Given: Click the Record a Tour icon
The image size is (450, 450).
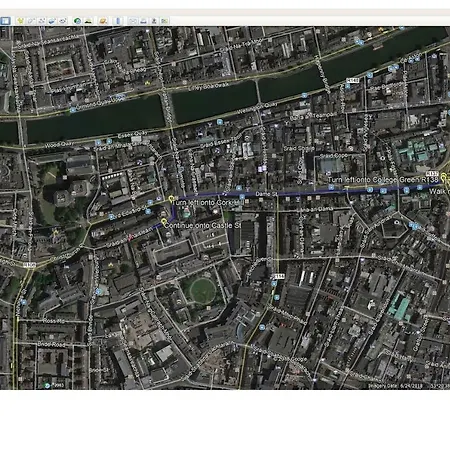Looking at the screenshot, I should click(62, 21).
